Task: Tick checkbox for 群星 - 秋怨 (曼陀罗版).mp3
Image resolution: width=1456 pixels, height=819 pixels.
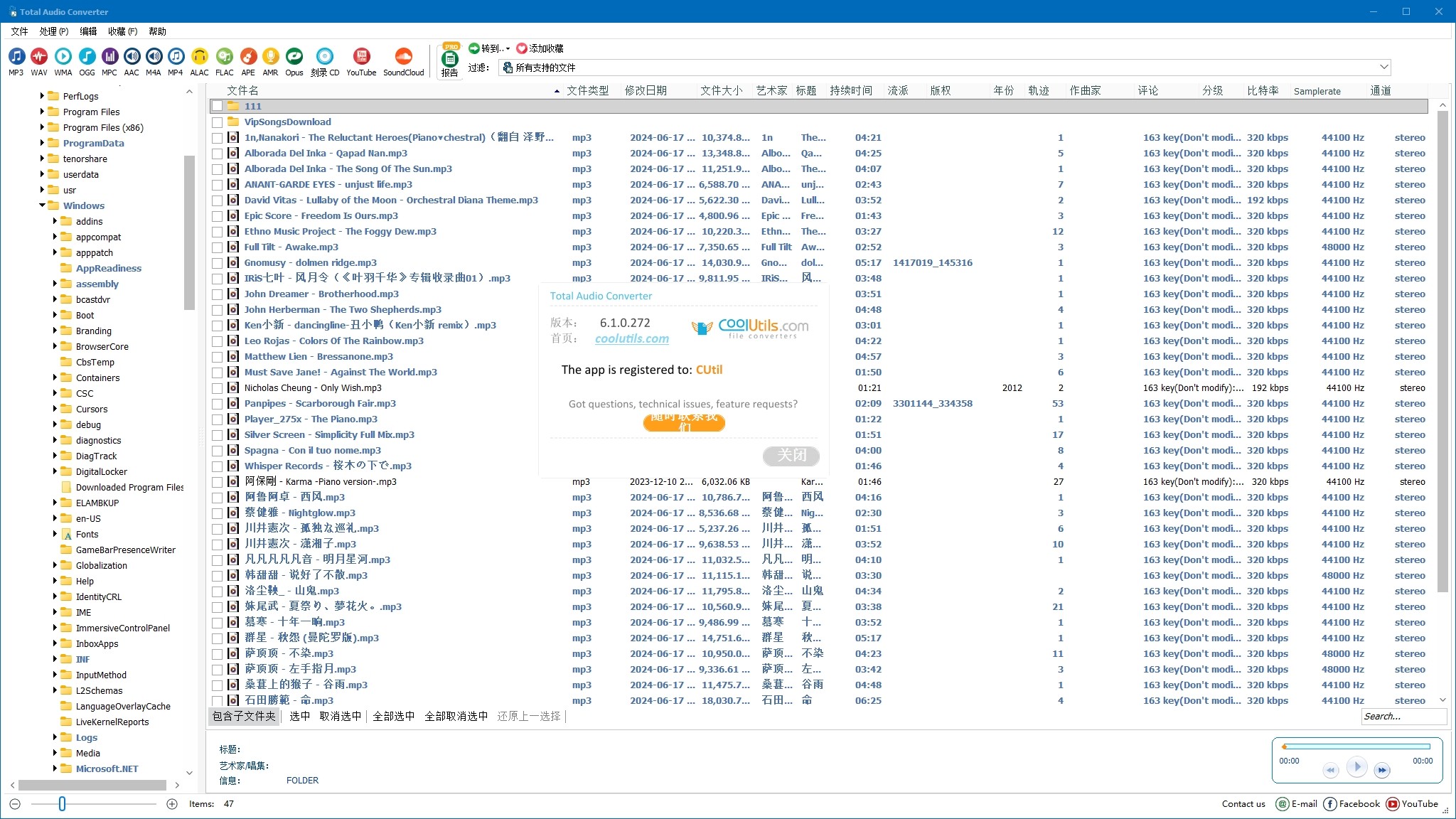Action: pos(217,638)
